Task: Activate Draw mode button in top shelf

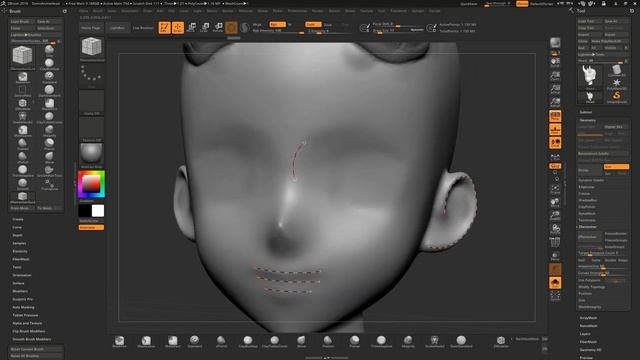Action: (178, 27)
